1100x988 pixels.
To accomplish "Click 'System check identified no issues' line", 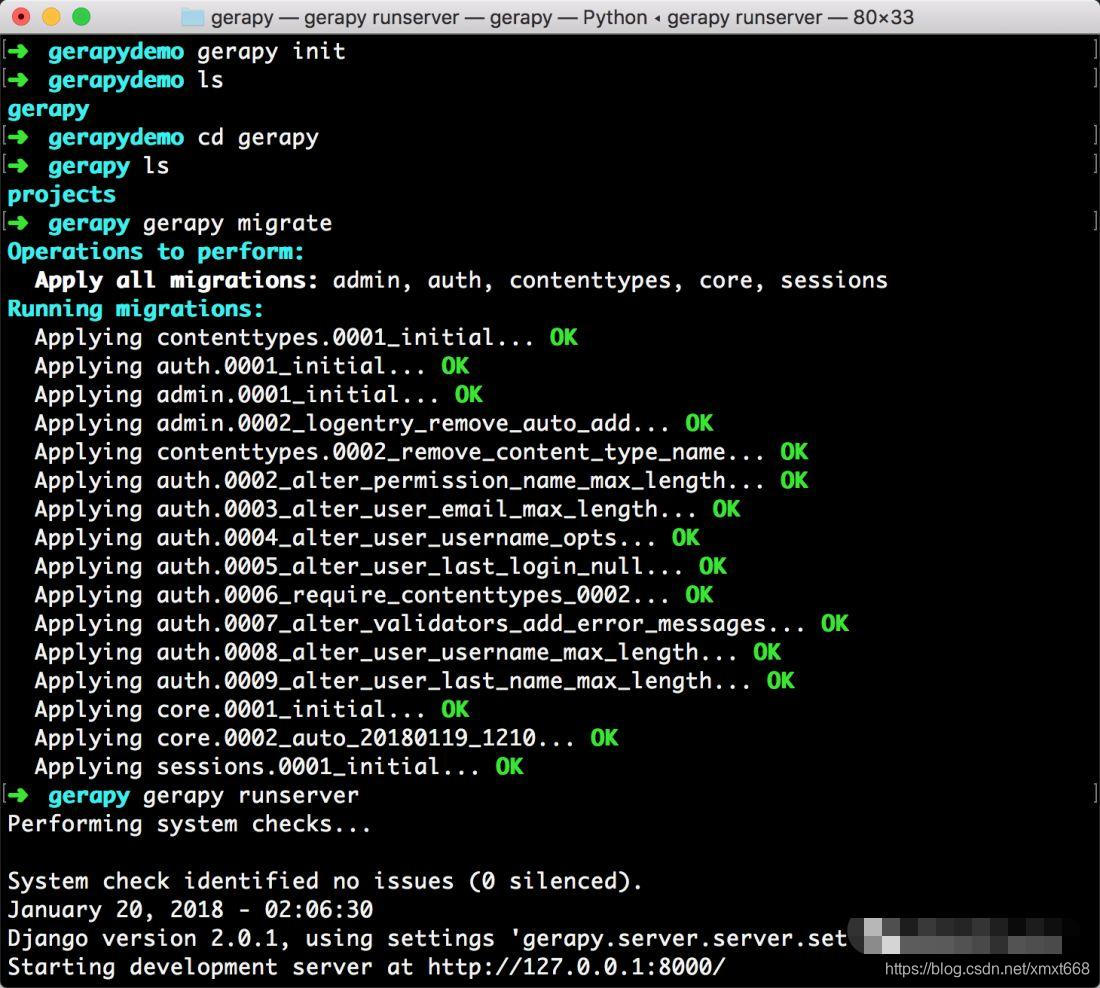I will point(325,881).
